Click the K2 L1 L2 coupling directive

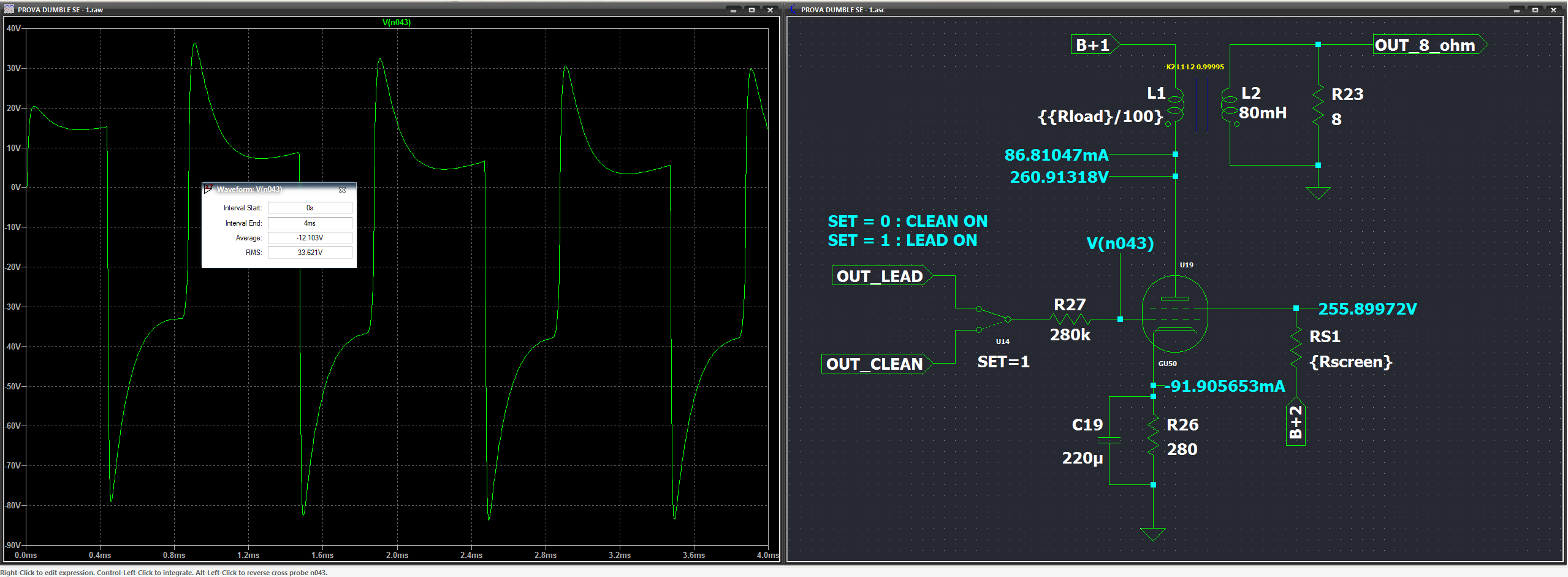(1194, 67)
